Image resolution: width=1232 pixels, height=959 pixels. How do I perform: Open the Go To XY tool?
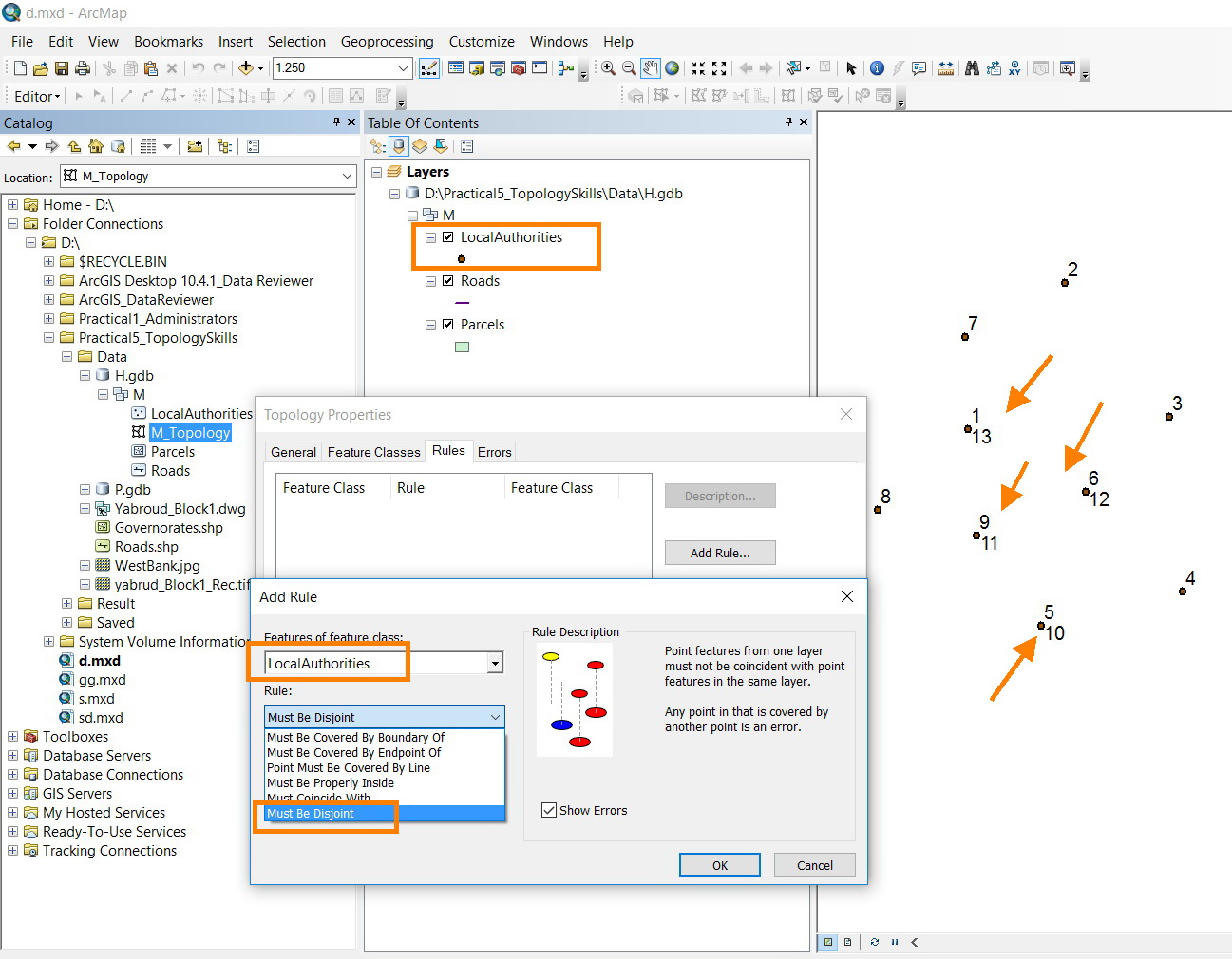(x=1015, y=68)
